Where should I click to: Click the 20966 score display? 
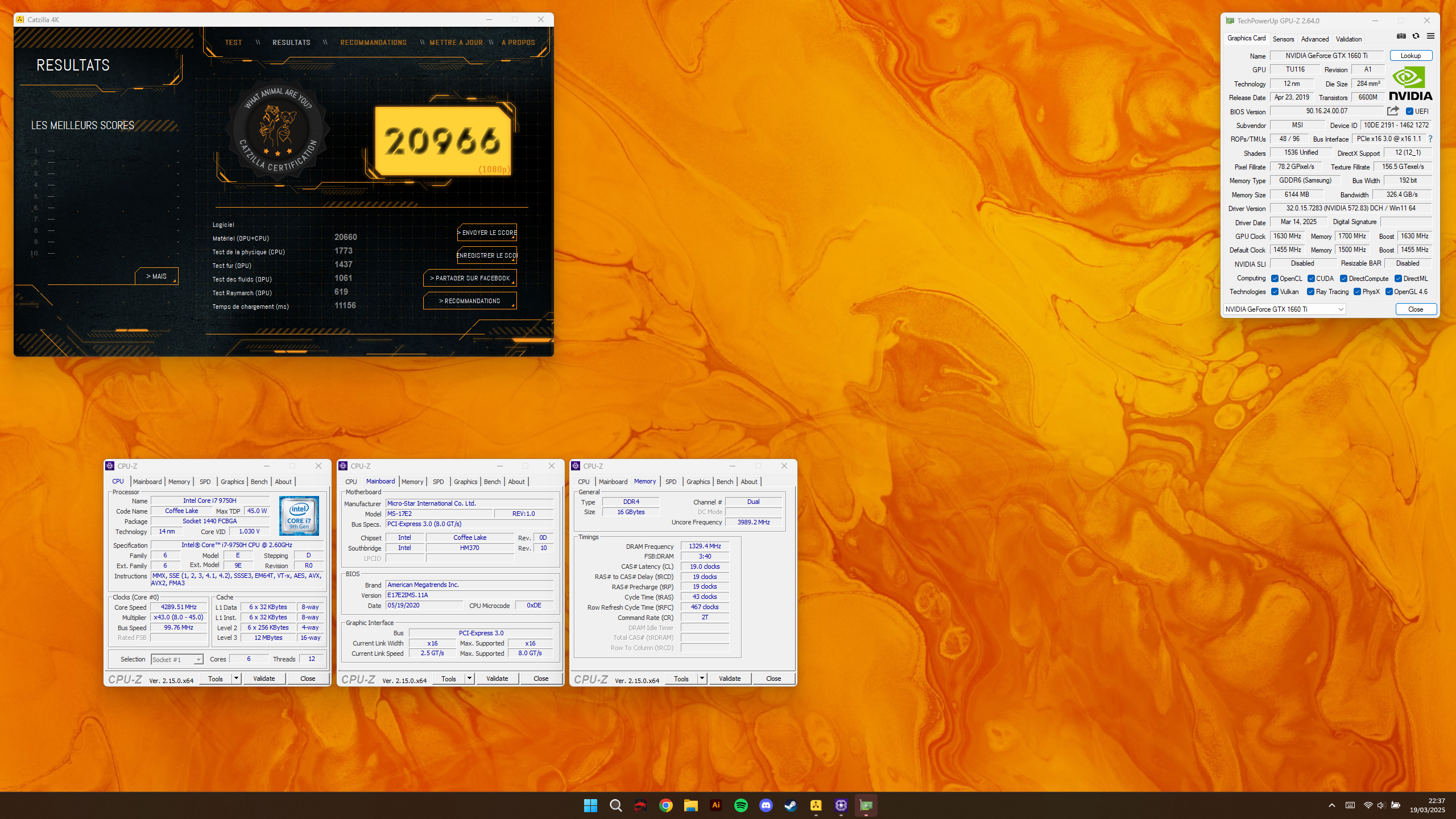point(442,141)
